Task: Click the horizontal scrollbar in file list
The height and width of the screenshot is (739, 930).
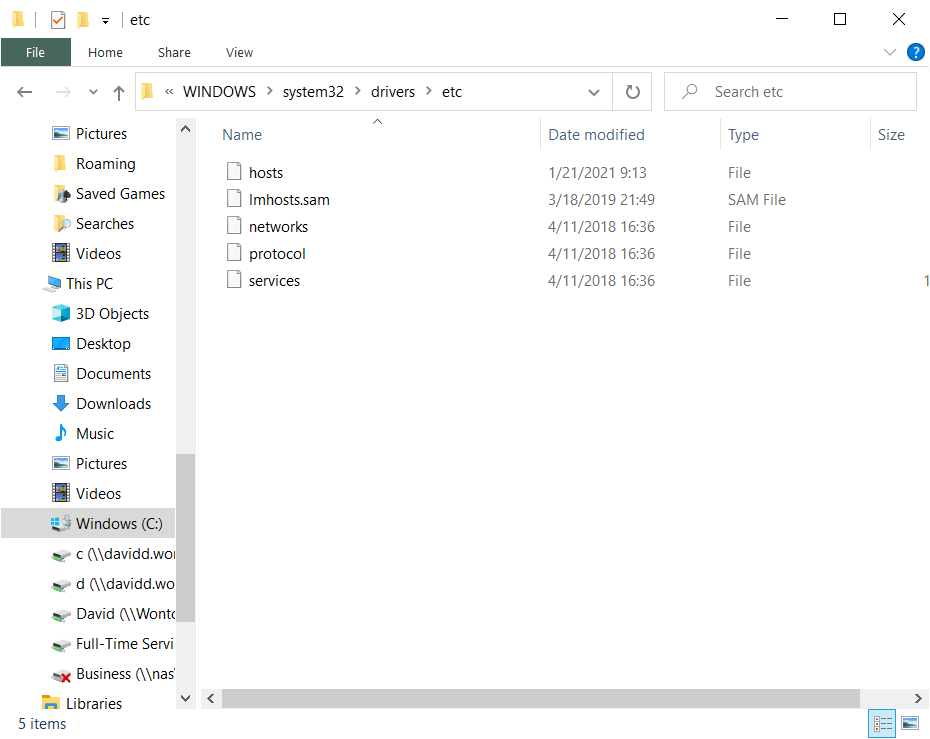Action: coord(540,698)
